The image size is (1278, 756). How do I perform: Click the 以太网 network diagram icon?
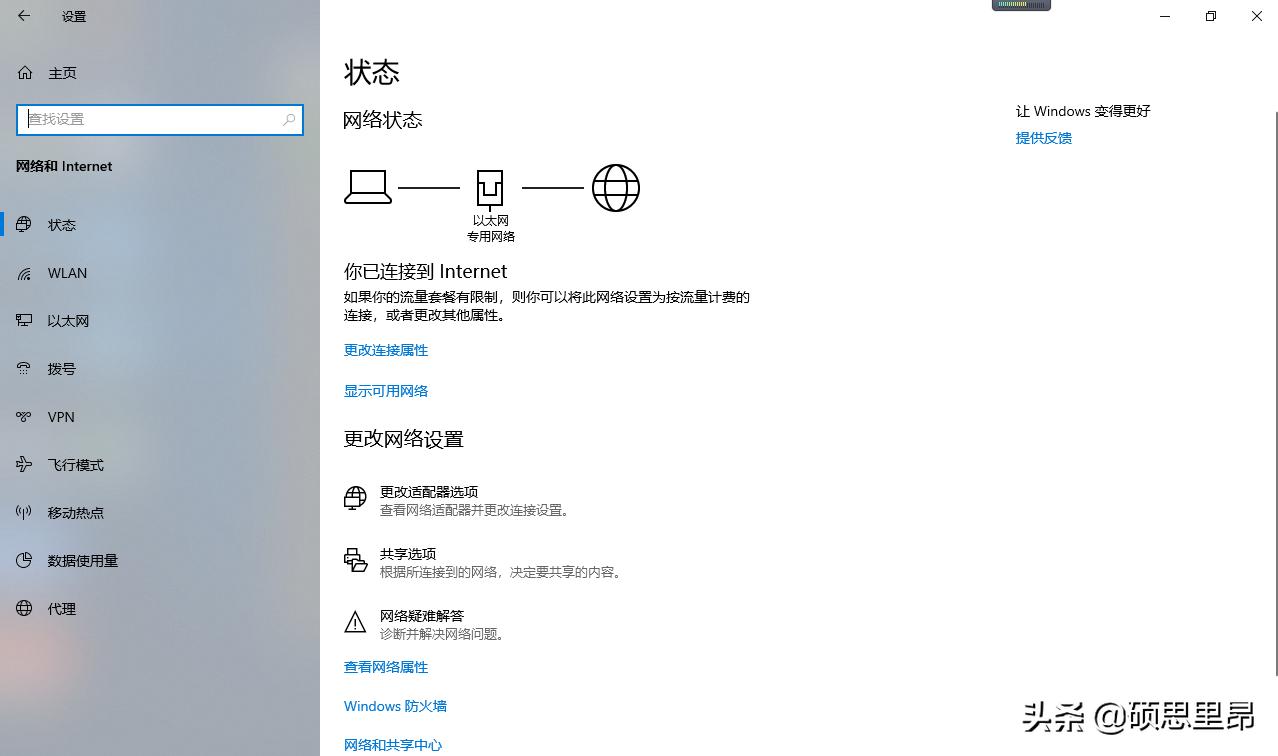[x=490, y=186]
